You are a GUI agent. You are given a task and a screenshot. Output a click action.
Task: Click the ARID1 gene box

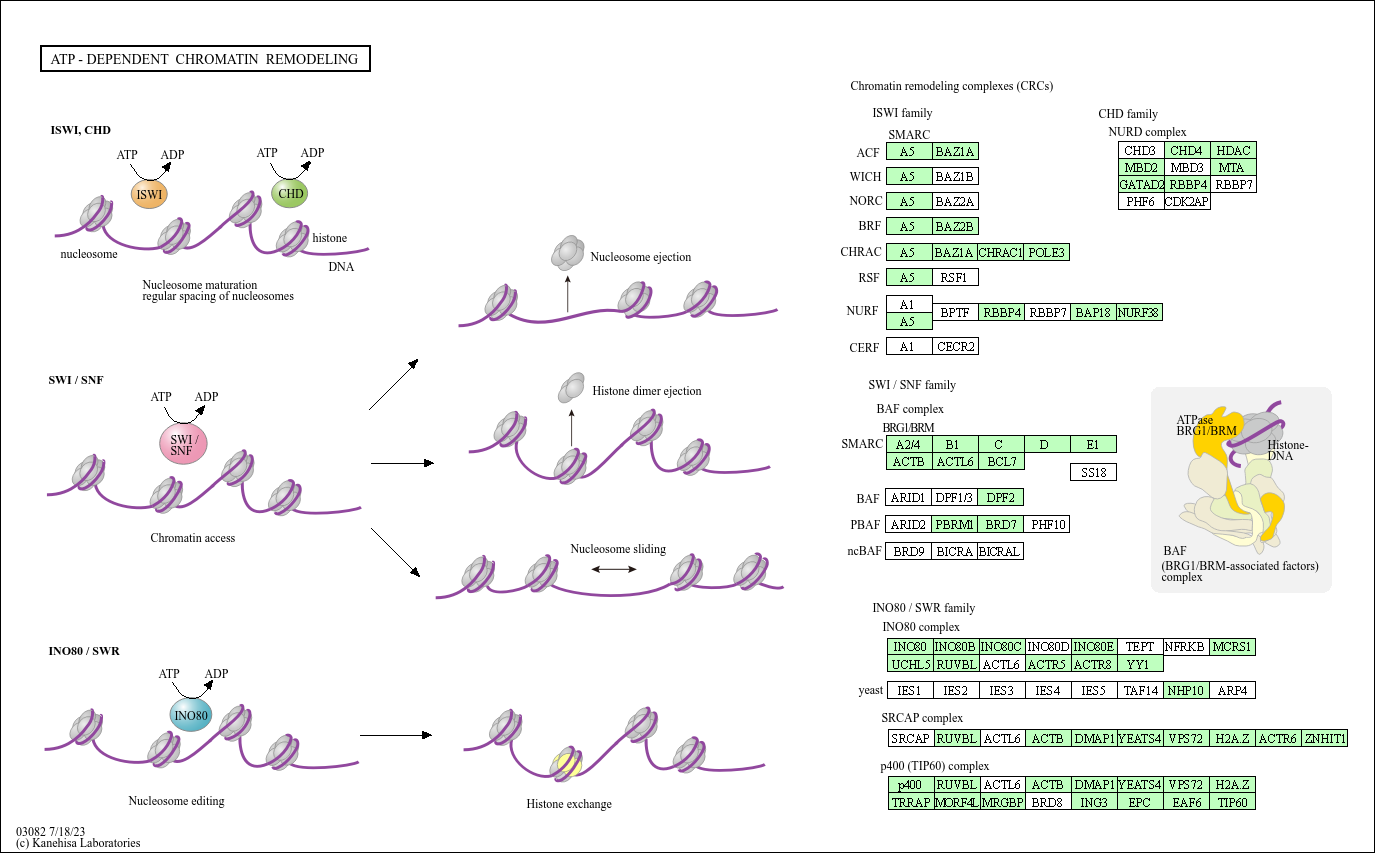pyautogui.click(x=909, y=497)
